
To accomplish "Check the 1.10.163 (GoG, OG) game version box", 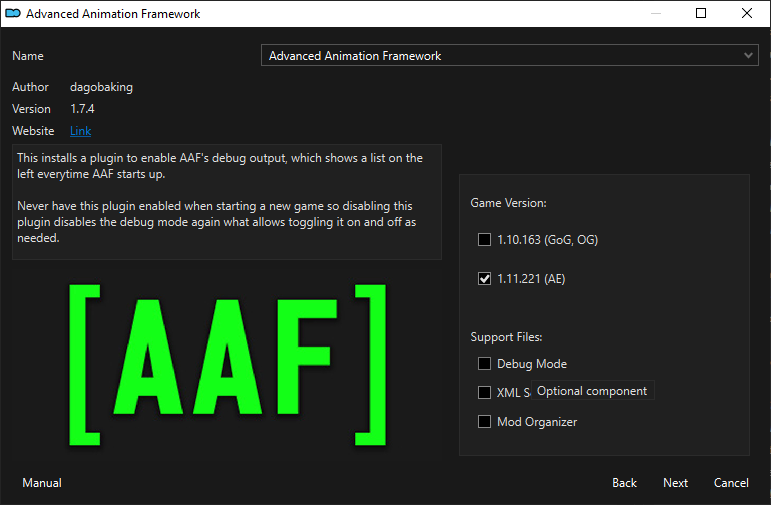I will [x=484, y=239].
